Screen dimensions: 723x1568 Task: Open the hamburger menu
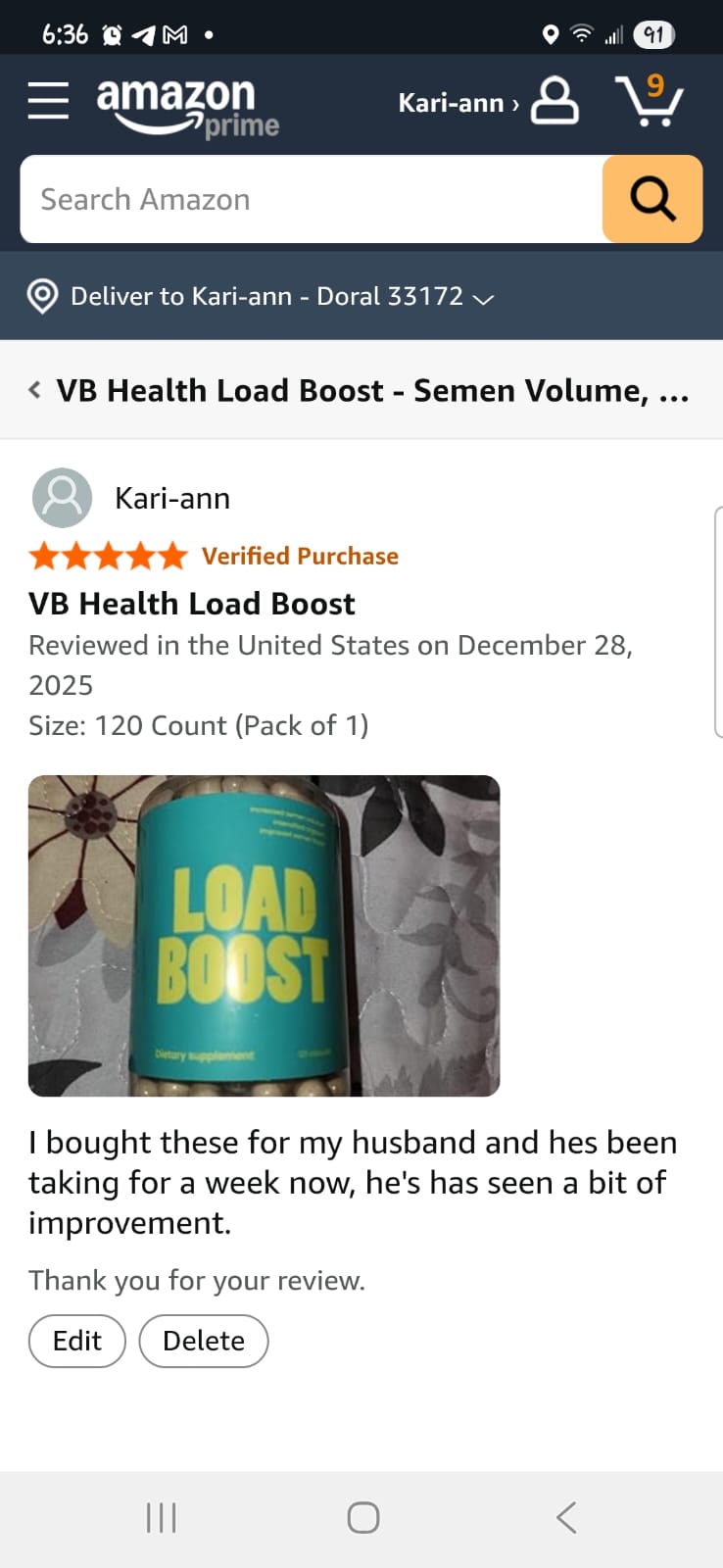(x=48, y=101)
